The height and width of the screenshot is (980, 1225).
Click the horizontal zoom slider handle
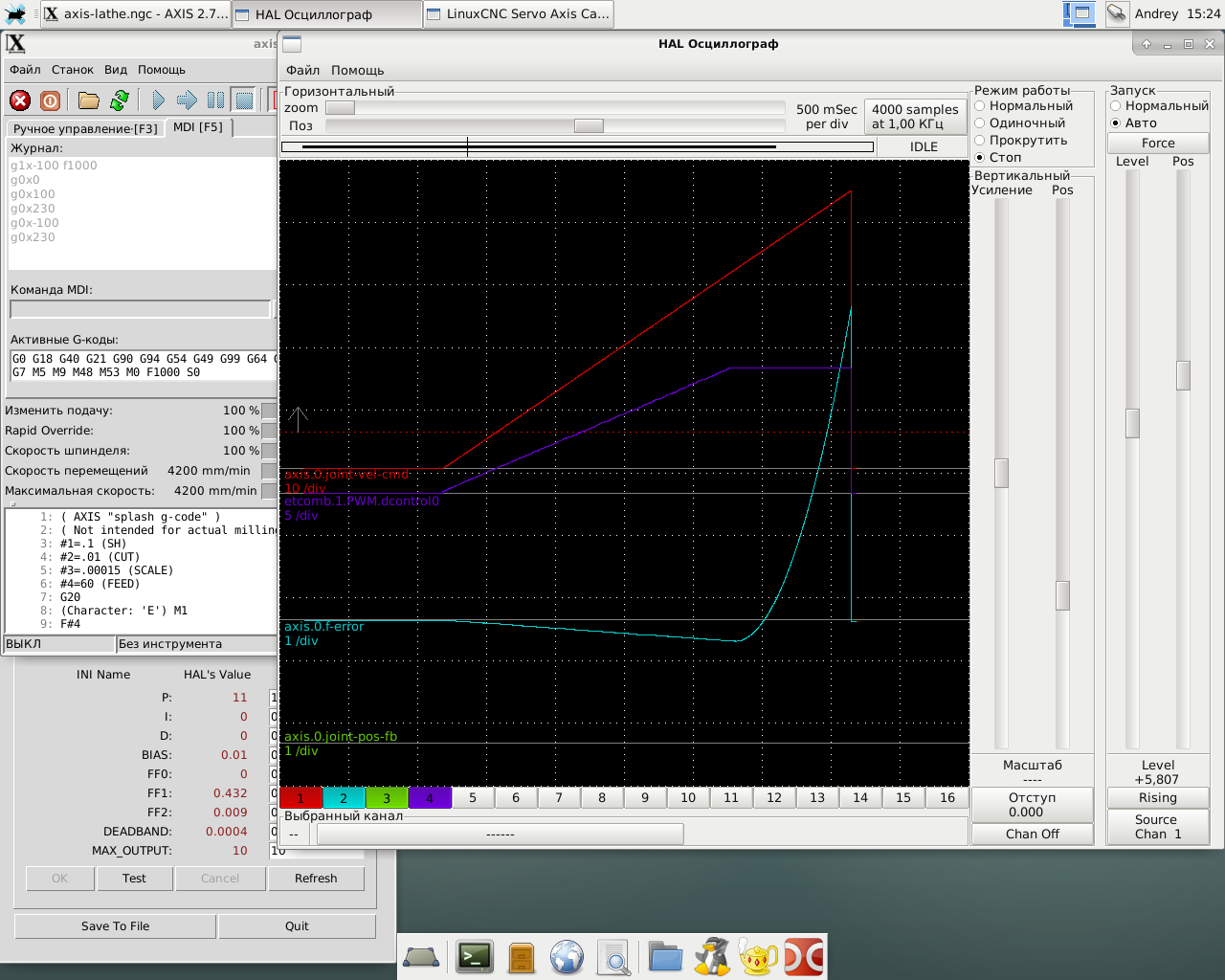tap(341, 108)
